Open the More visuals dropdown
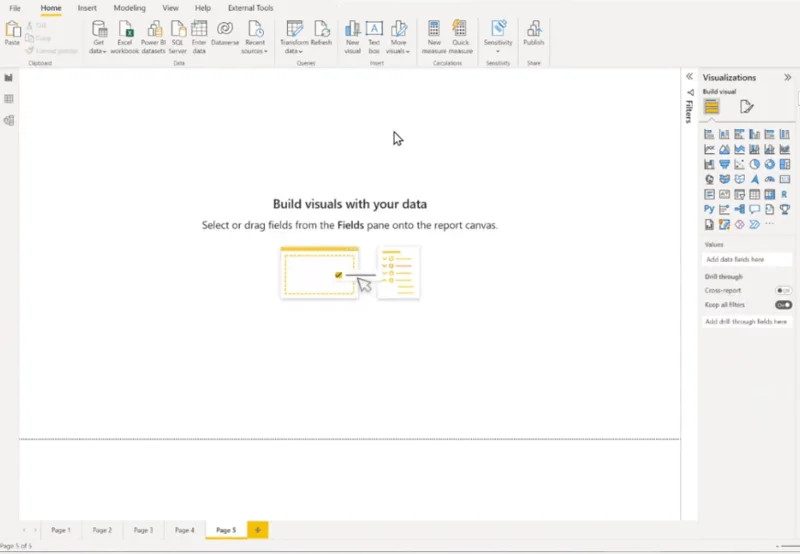 tap(398, 37)
